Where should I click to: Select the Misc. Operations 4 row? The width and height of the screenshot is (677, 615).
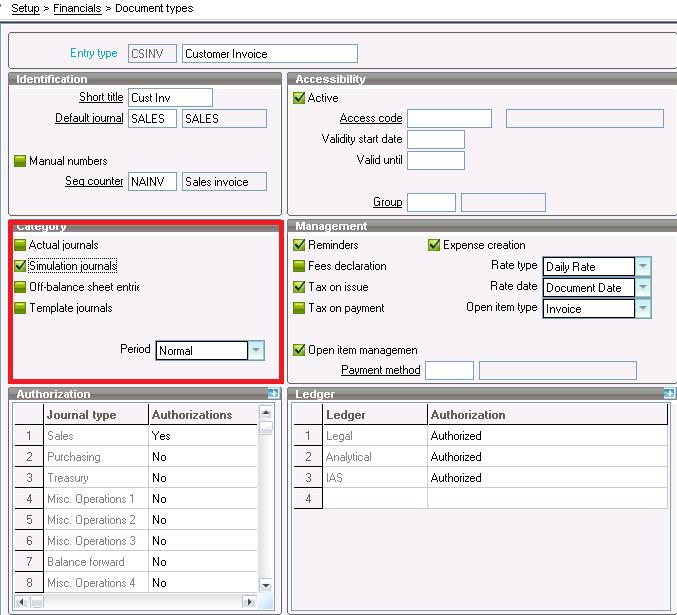coord(96,583)
